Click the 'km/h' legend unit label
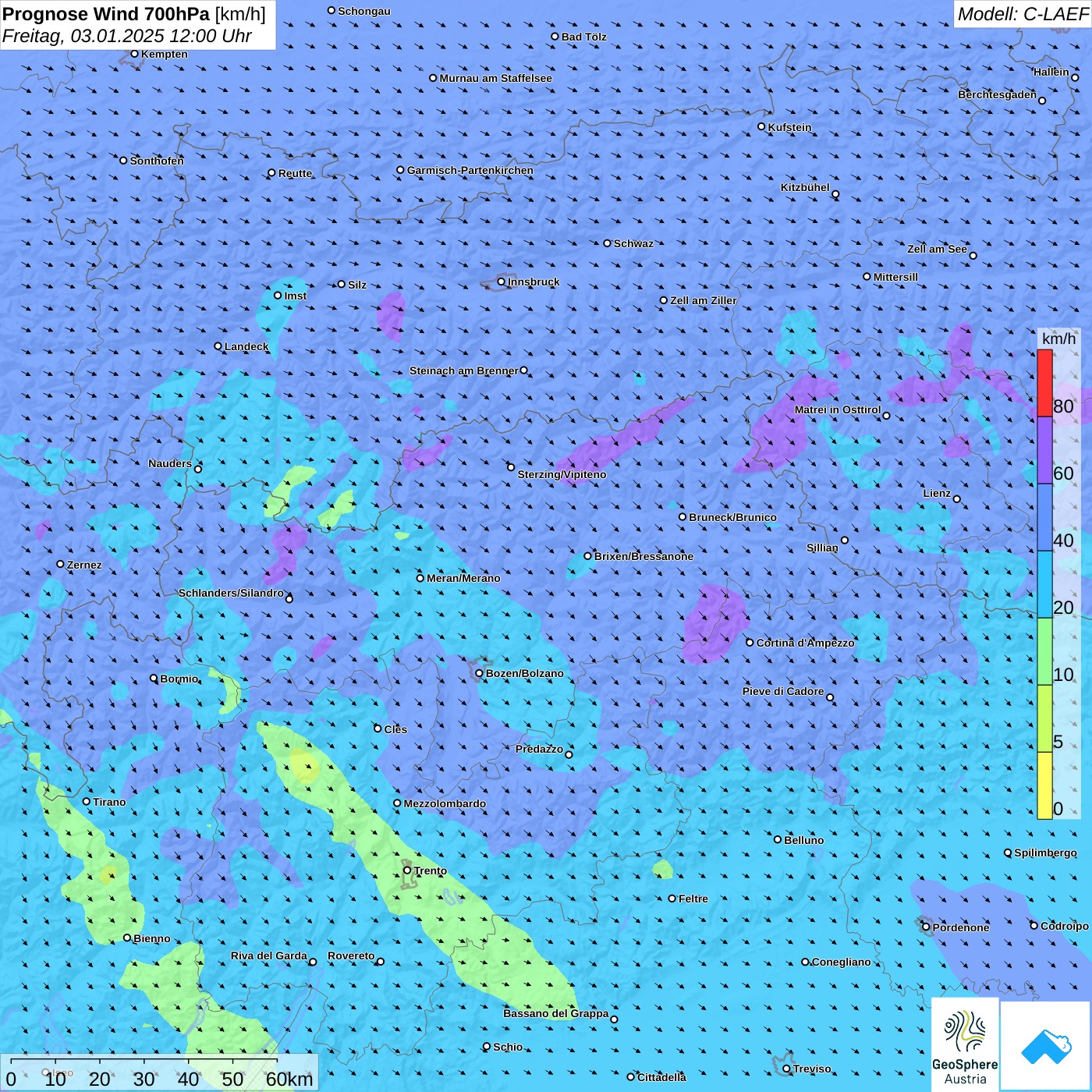This screenshot has height=1092, width=1092. [1058, 339]
